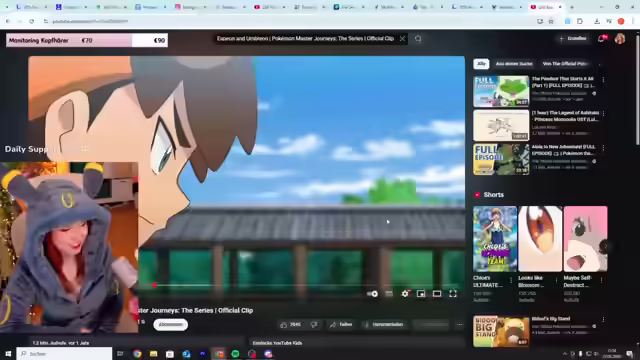Reload the page in the browser toolbar

tap(31, 21)
